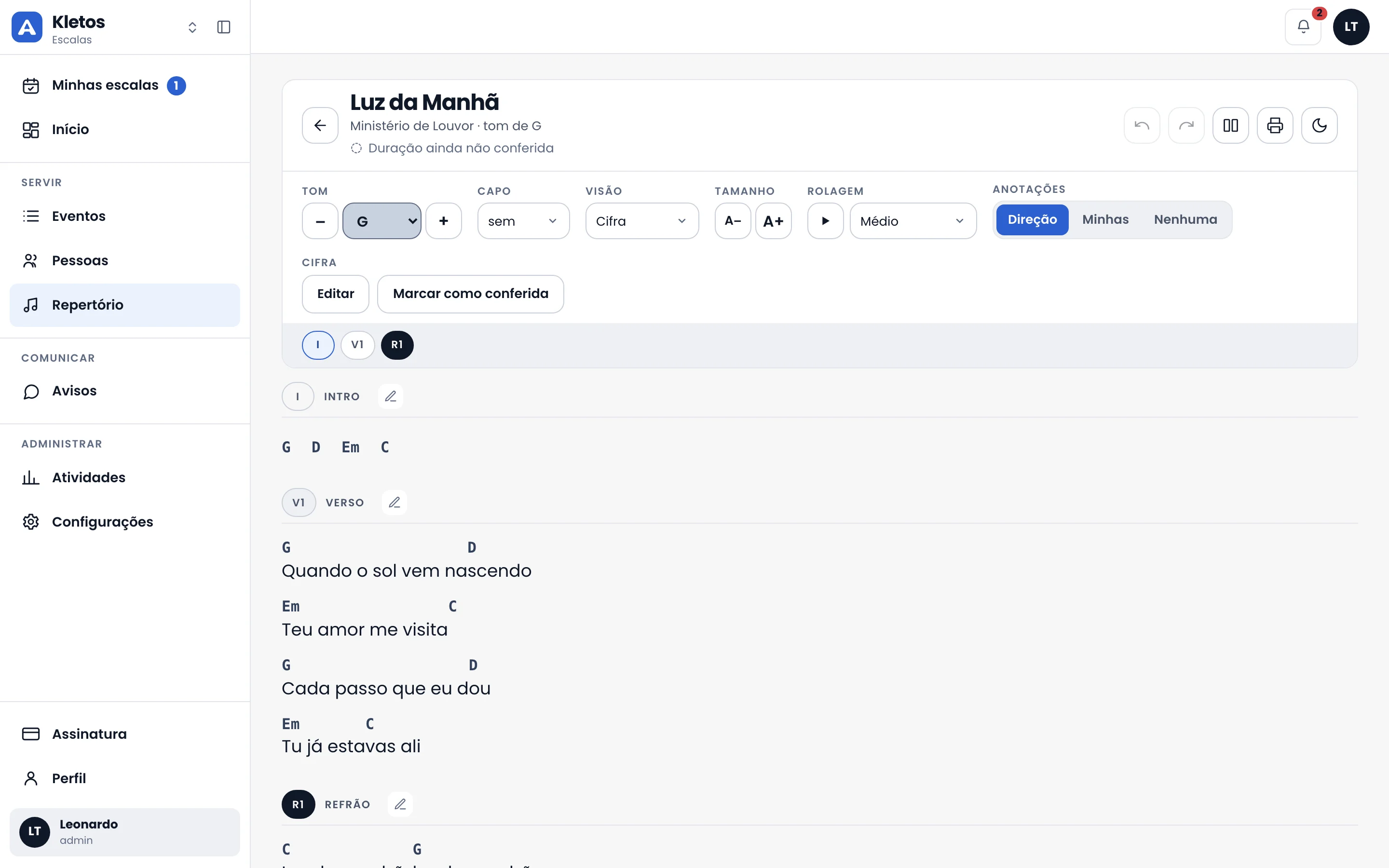Redo the change

coord(1186,125)
